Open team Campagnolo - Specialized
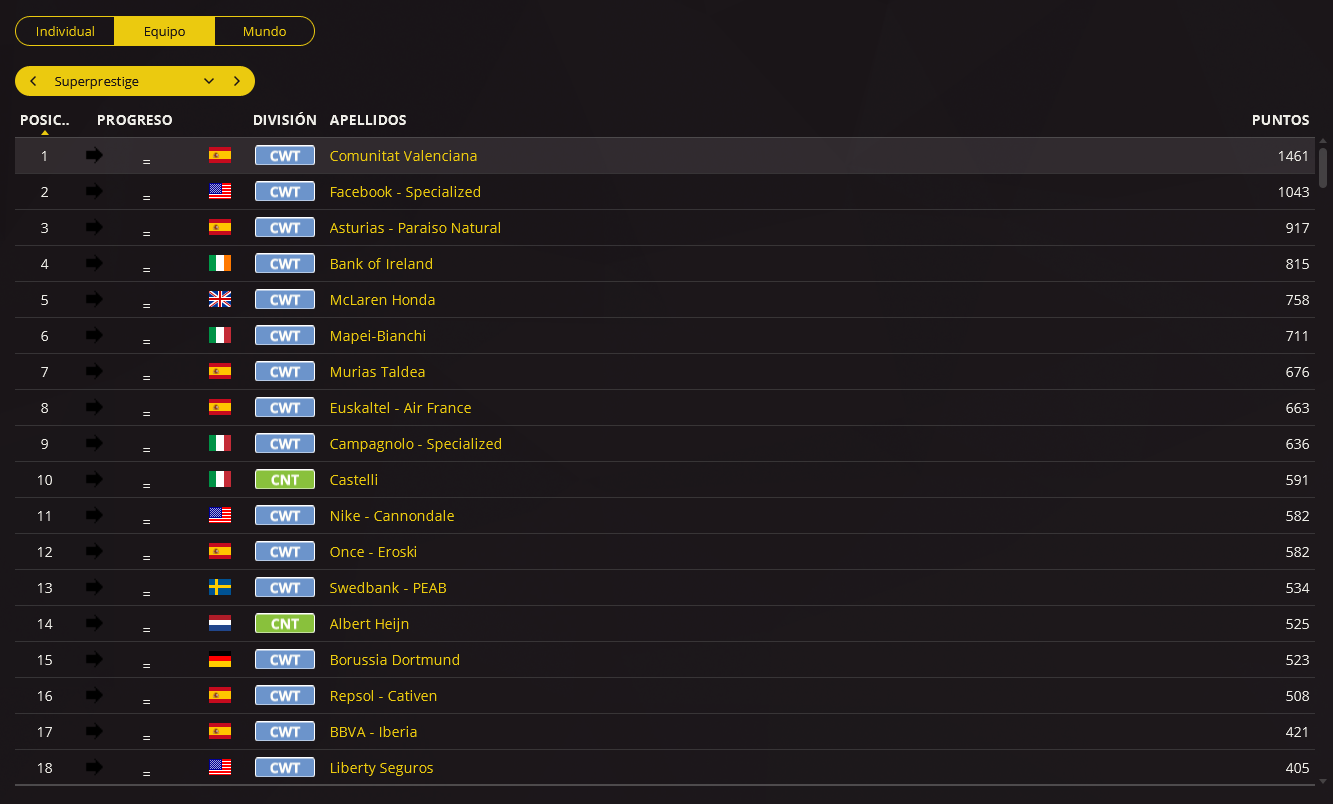This screenshot has height=804, width=1333. pos(416,444)
